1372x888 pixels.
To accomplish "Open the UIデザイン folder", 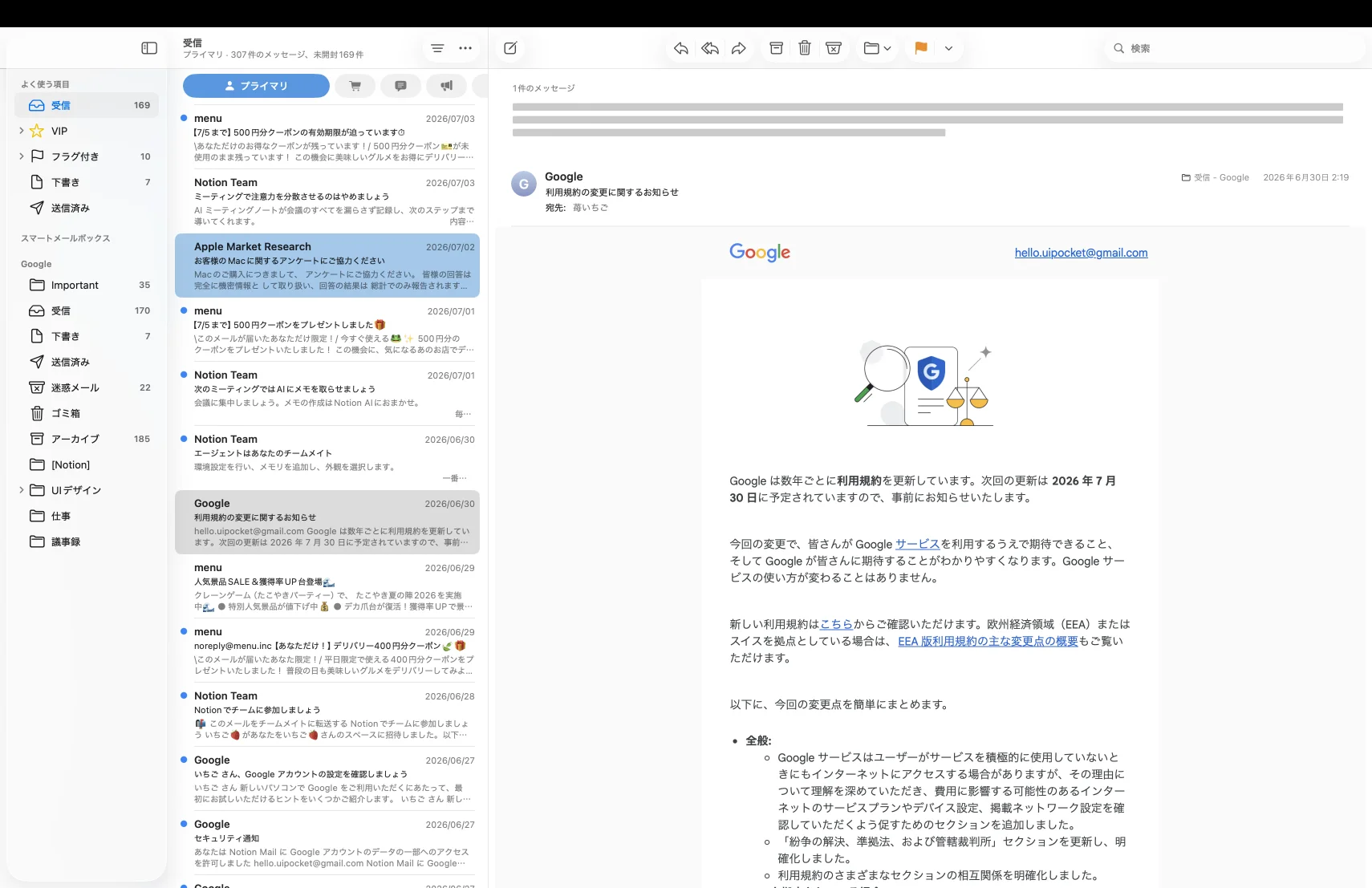I will click(x=87, y=490).
